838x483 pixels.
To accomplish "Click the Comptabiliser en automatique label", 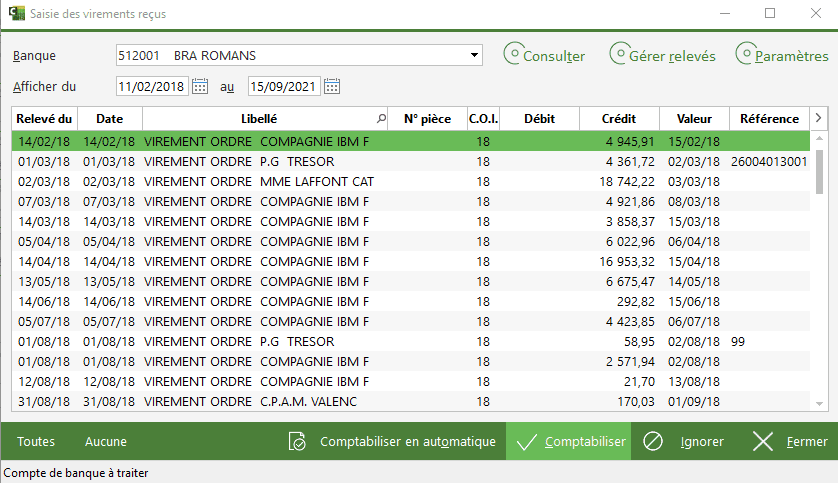I will 408,441.
